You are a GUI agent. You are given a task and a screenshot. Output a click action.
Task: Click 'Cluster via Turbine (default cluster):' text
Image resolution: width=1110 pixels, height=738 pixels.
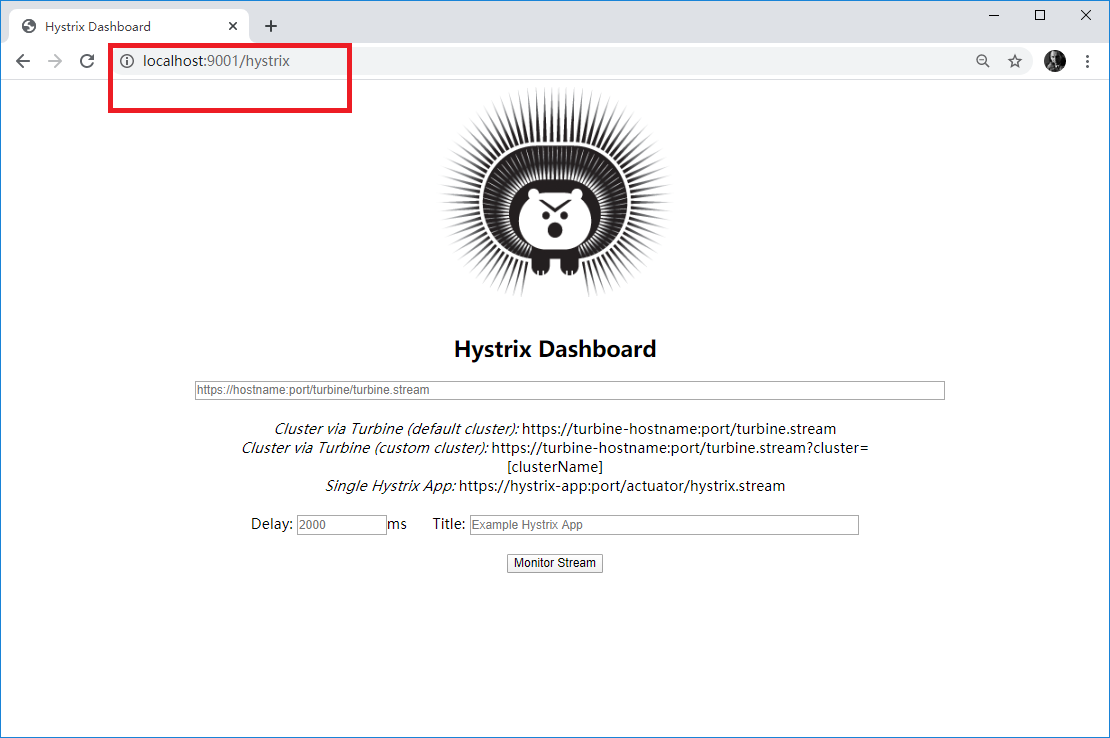coord(396,429)
